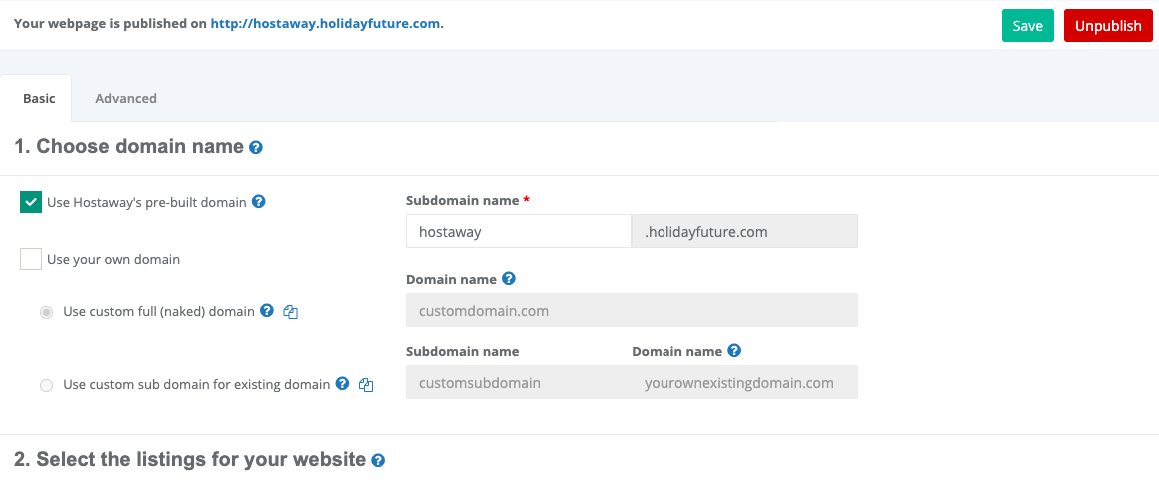
Task: Click the customdomain.com domain name field
Action: [x=632, y=311]
